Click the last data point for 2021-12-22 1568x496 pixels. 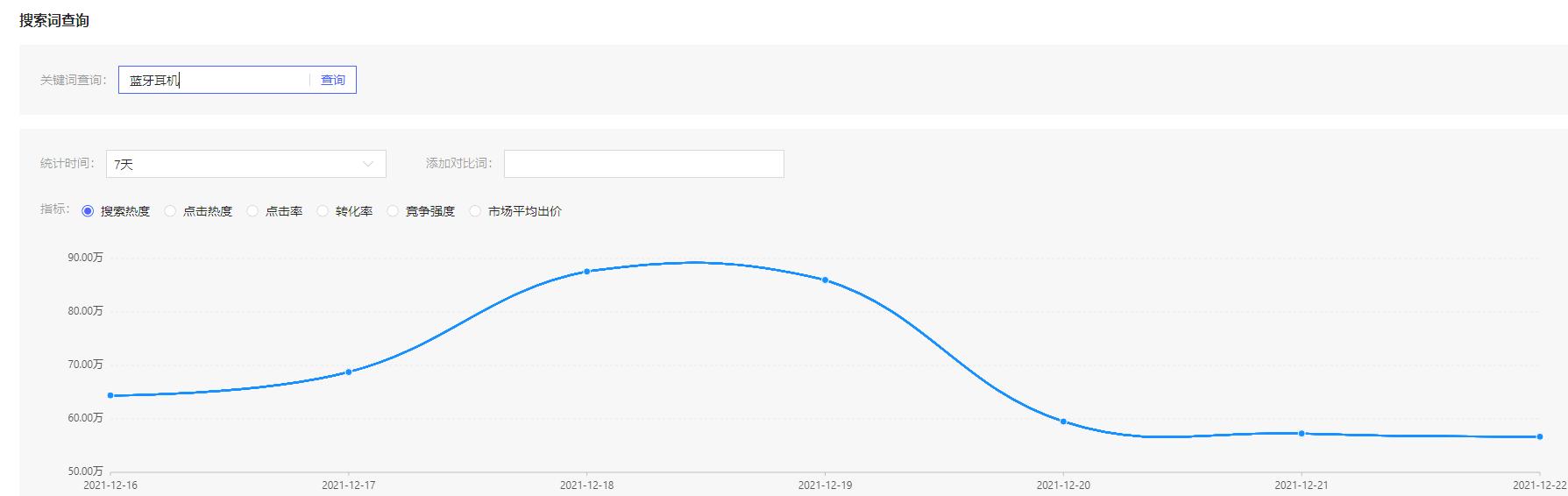1539,436
